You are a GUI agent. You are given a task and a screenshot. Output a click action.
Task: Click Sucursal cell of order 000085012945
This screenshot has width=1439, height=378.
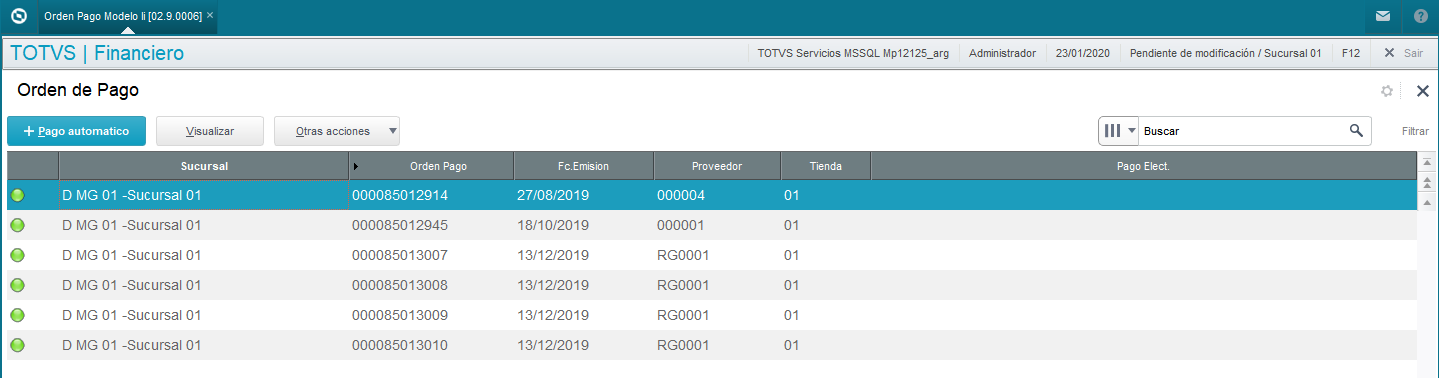click(131, 225)
